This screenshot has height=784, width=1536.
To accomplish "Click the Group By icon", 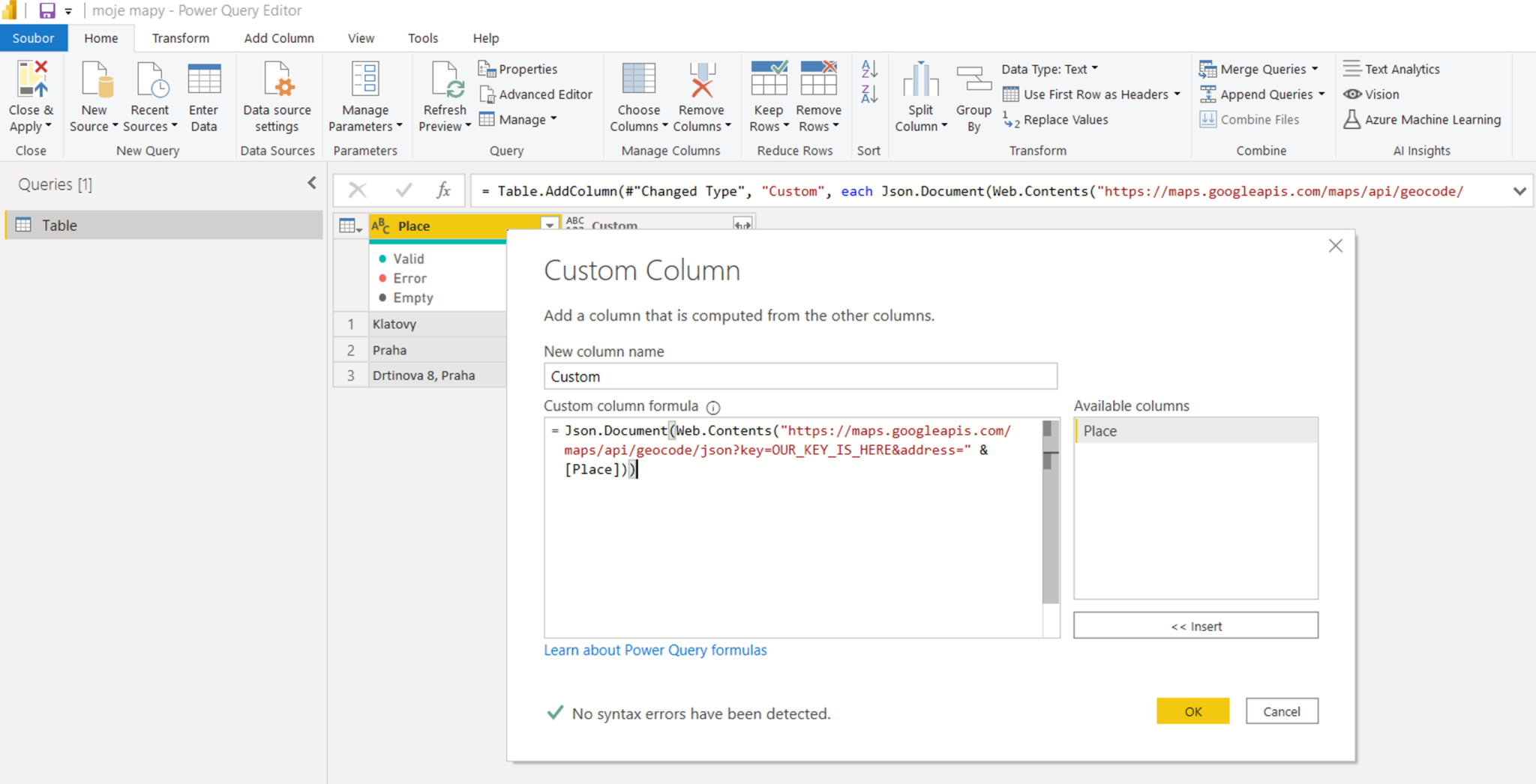I will [973, 80].
